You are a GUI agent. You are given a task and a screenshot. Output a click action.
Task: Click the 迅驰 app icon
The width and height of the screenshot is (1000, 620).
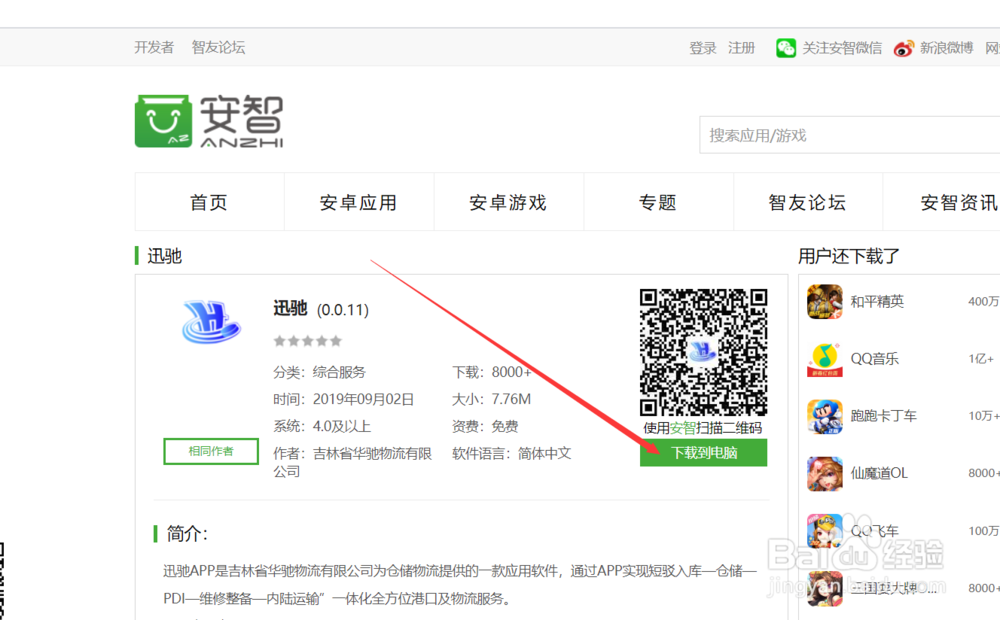click(211, 322)
